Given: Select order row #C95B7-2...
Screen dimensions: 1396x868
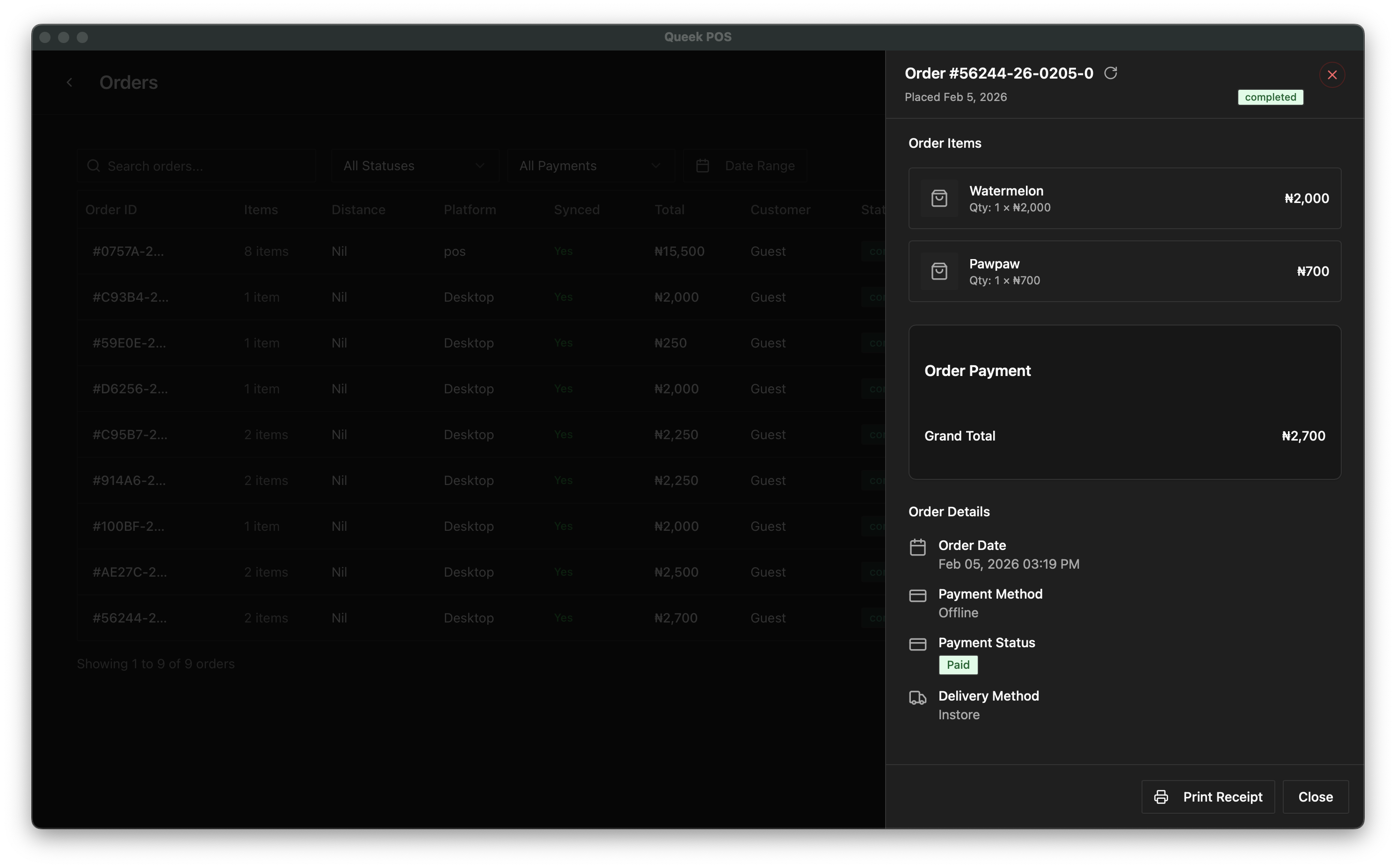Looking at the screenshot, I should 481,434.
